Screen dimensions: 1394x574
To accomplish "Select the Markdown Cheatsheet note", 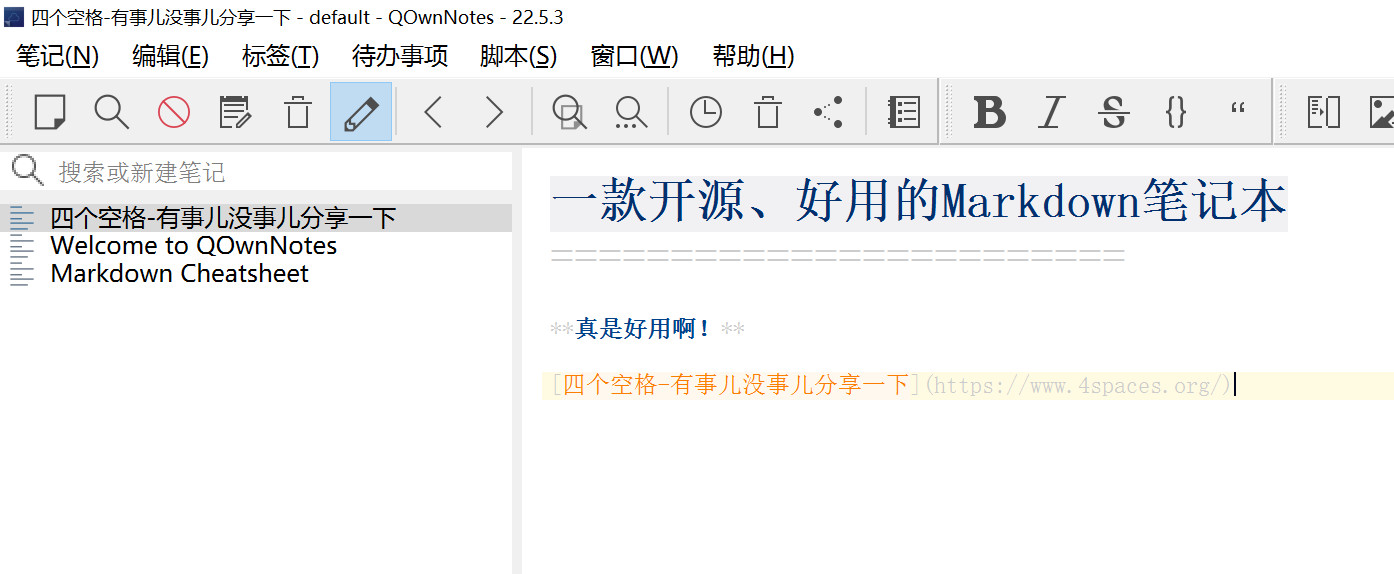I will 179,274.
